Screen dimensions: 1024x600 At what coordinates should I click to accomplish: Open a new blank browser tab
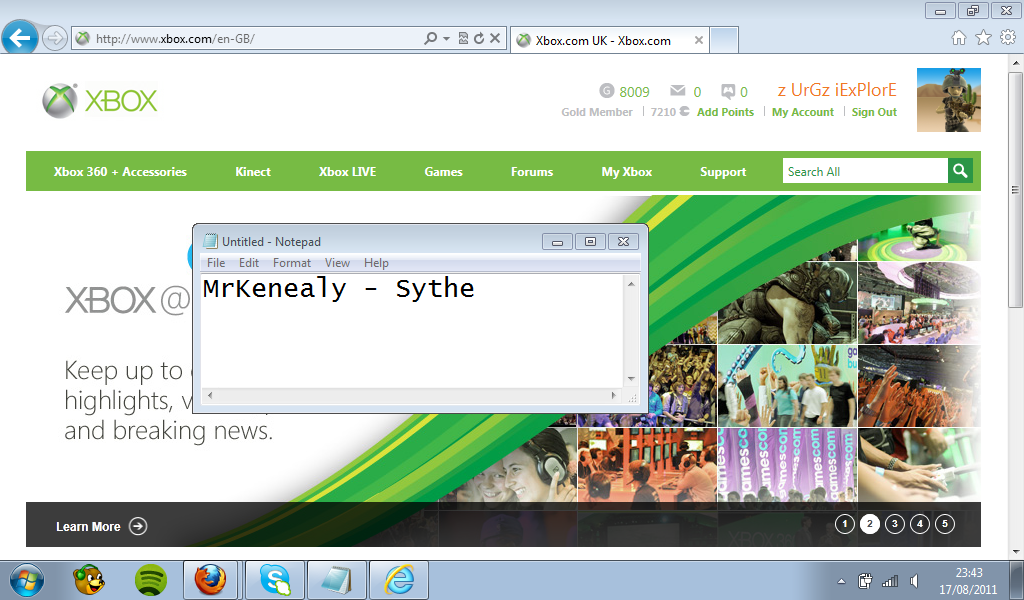(724, 40)
